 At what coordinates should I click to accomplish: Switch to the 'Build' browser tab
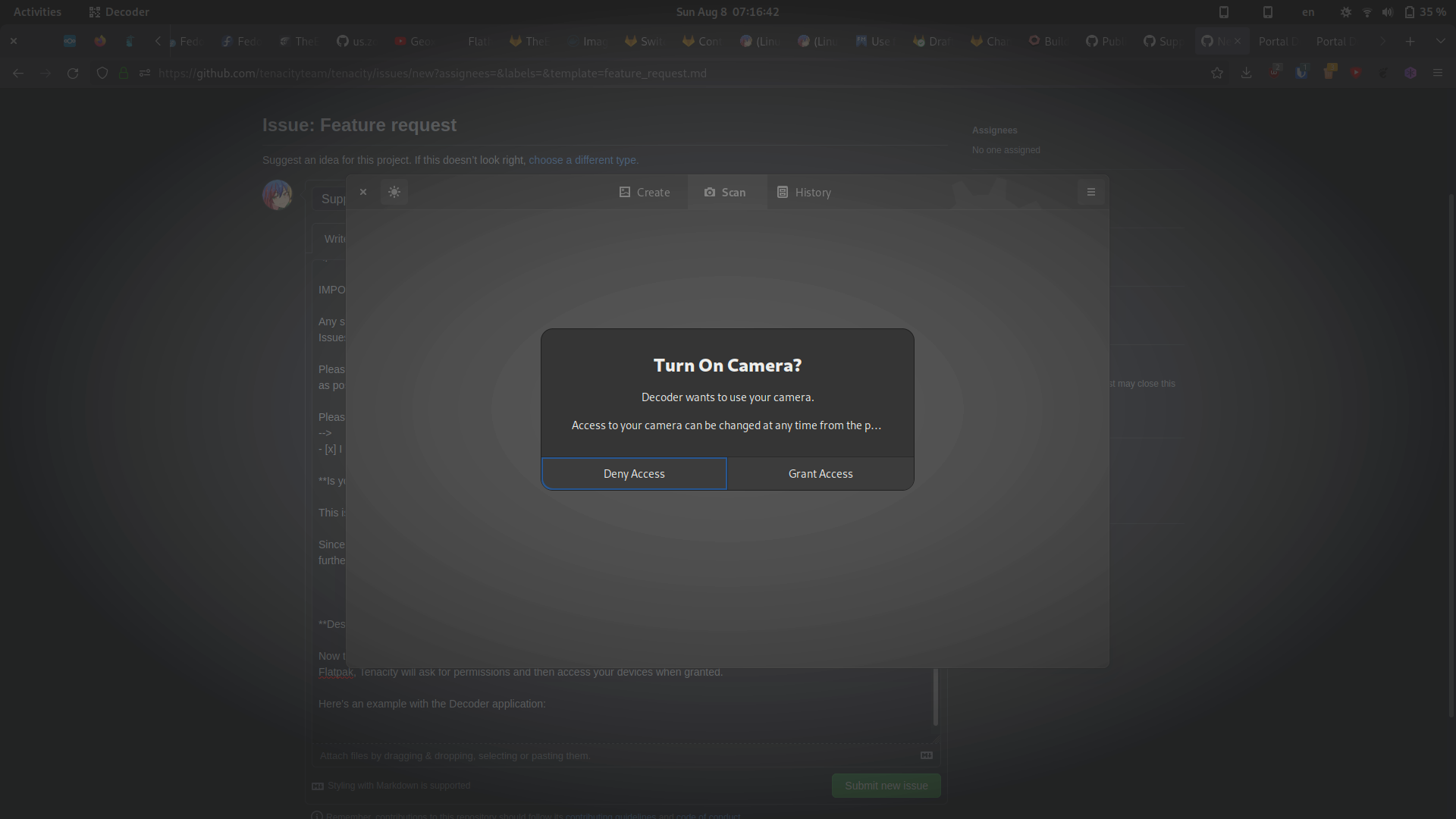tap(1048, 42)
